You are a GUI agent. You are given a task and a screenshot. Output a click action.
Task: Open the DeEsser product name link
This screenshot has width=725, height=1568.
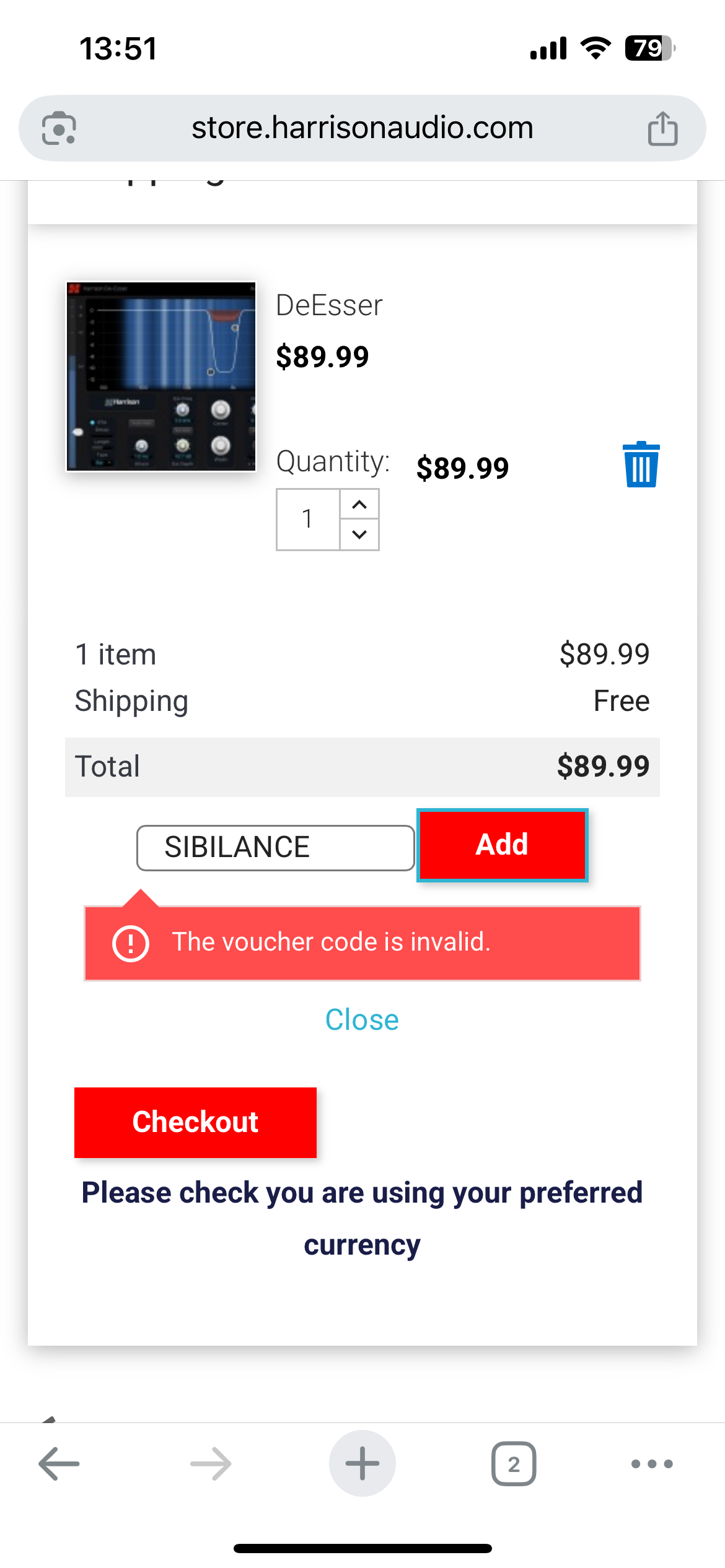329,305
